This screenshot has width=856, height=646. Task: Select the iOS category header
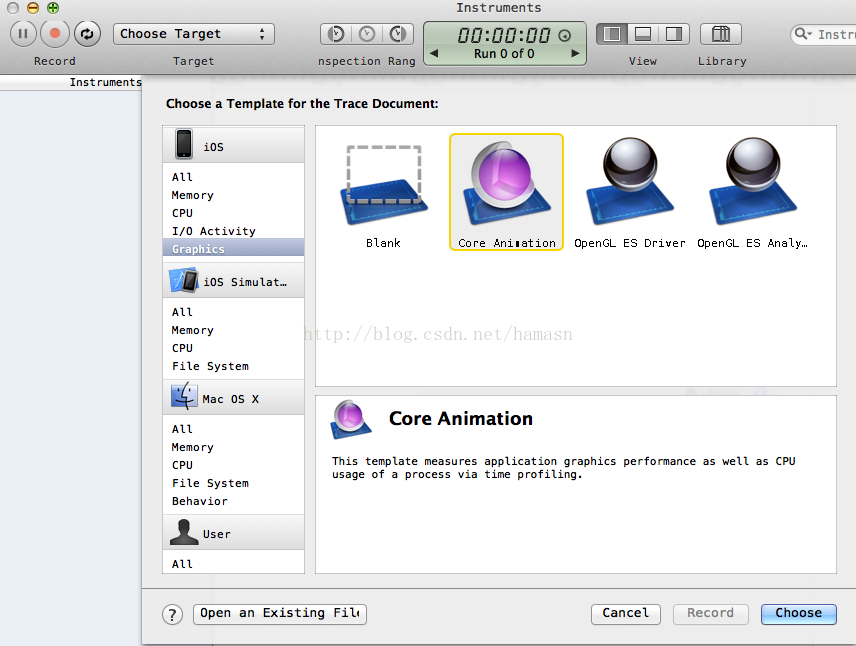234,145
